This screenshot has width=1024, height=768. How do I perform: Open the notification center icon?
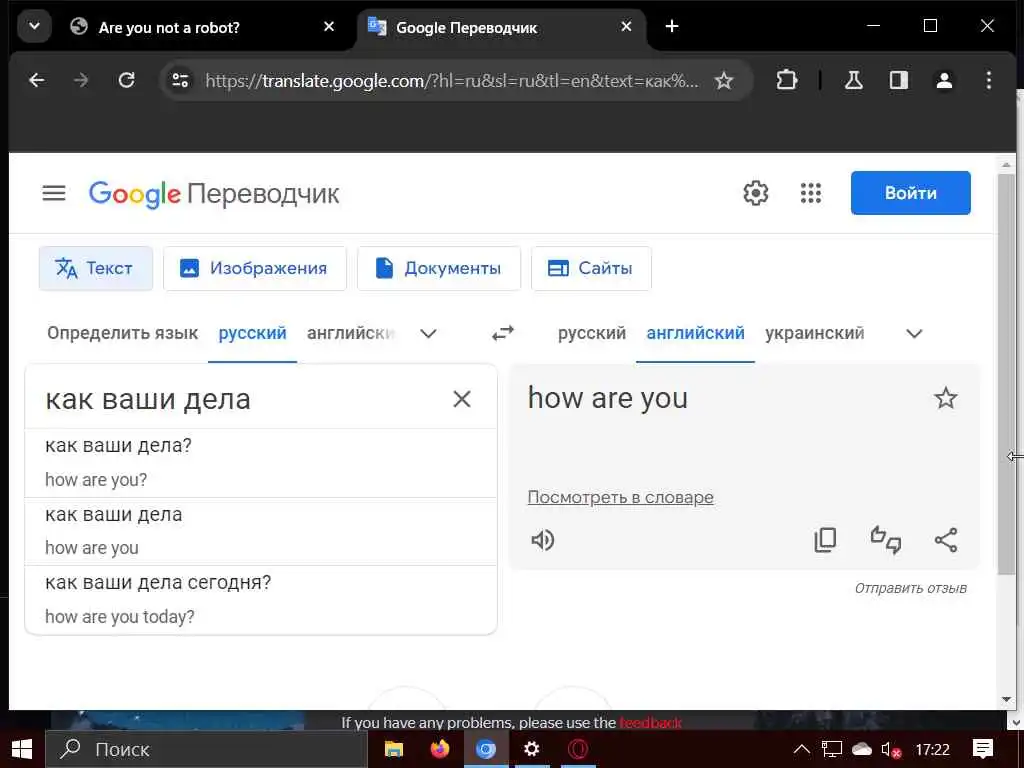[x=983, y=749]
